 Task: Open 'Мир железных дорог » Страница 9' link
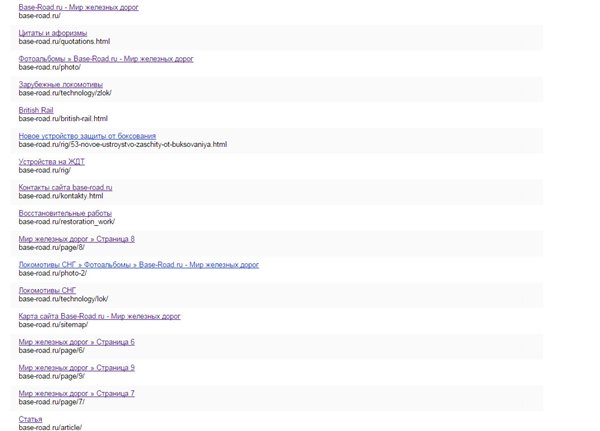click(77, 367)
